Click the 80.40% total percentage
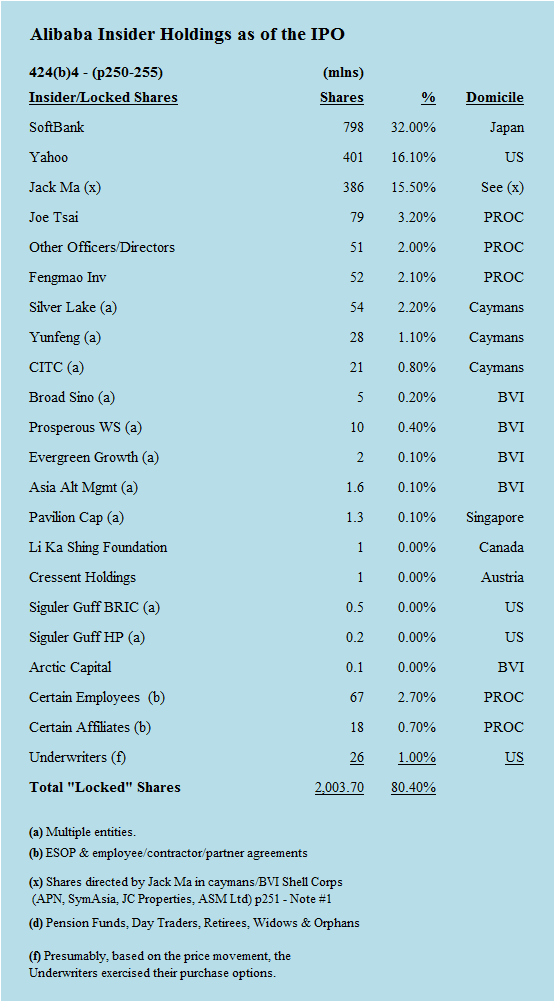The width and height of the screenshot is (555, 1002). point(413,787)
